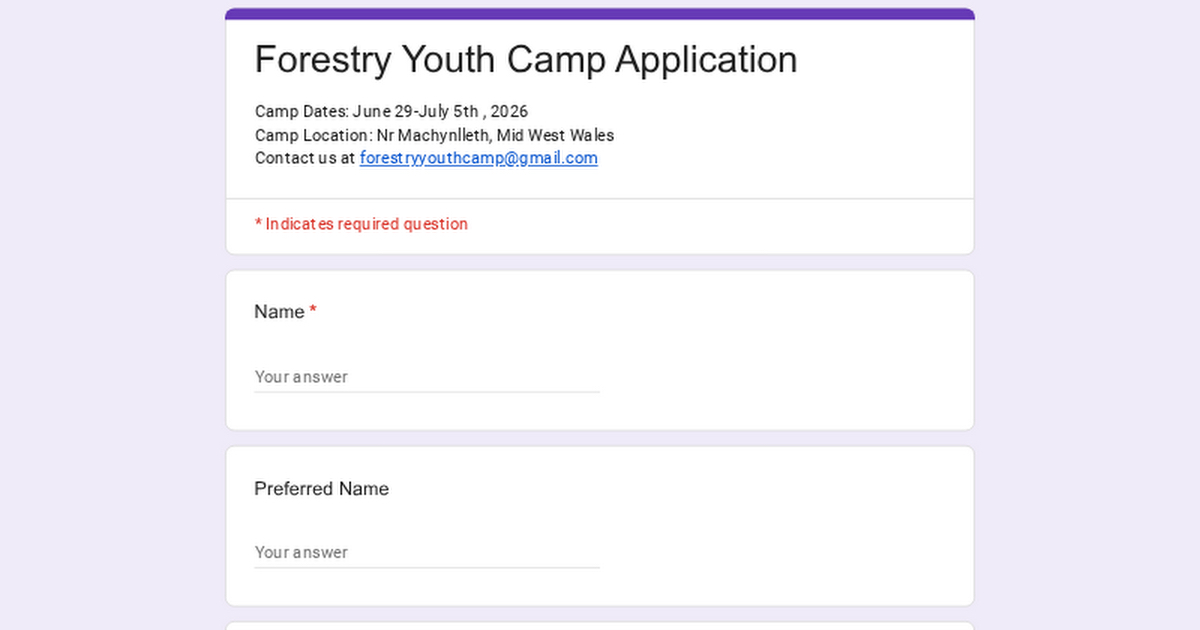
Task: Click the "June 29-July 5th, 2026" date text
Action: click(440, 111)
